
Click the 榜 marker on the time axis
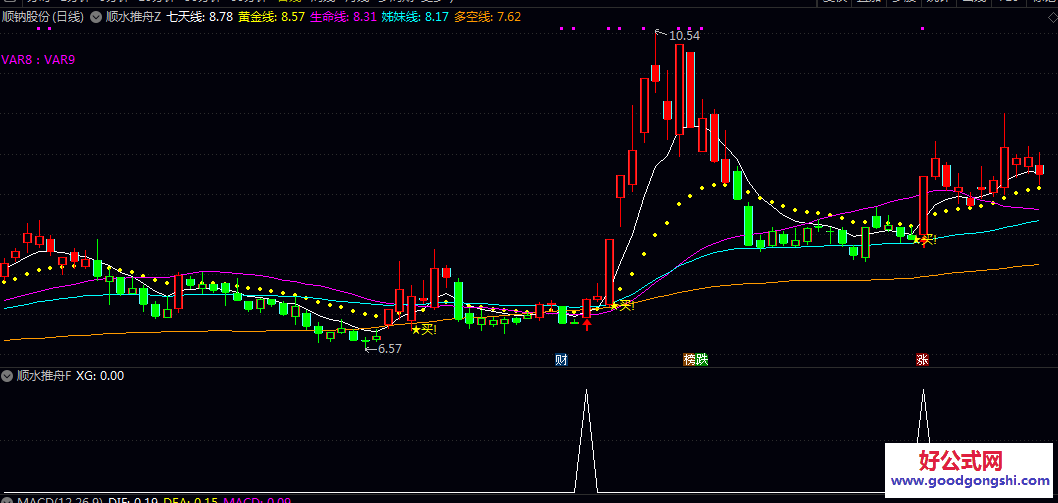click(x=690, y=359)
